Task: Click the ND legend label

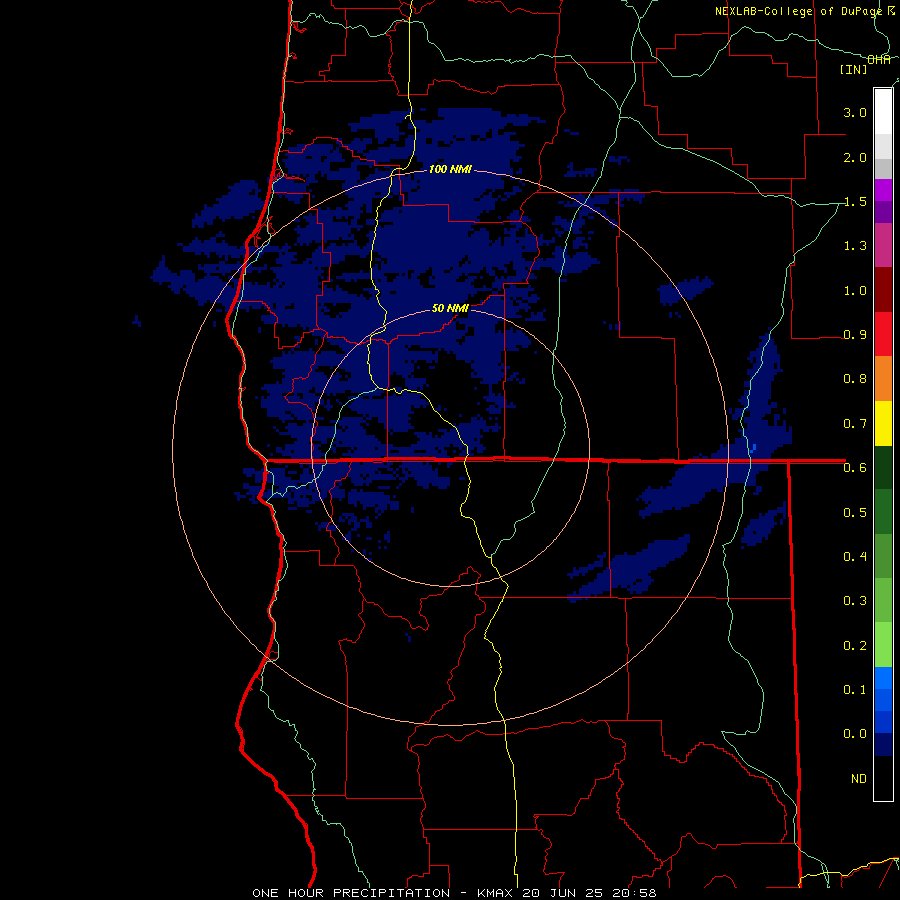Action: (x=859, y=778)
